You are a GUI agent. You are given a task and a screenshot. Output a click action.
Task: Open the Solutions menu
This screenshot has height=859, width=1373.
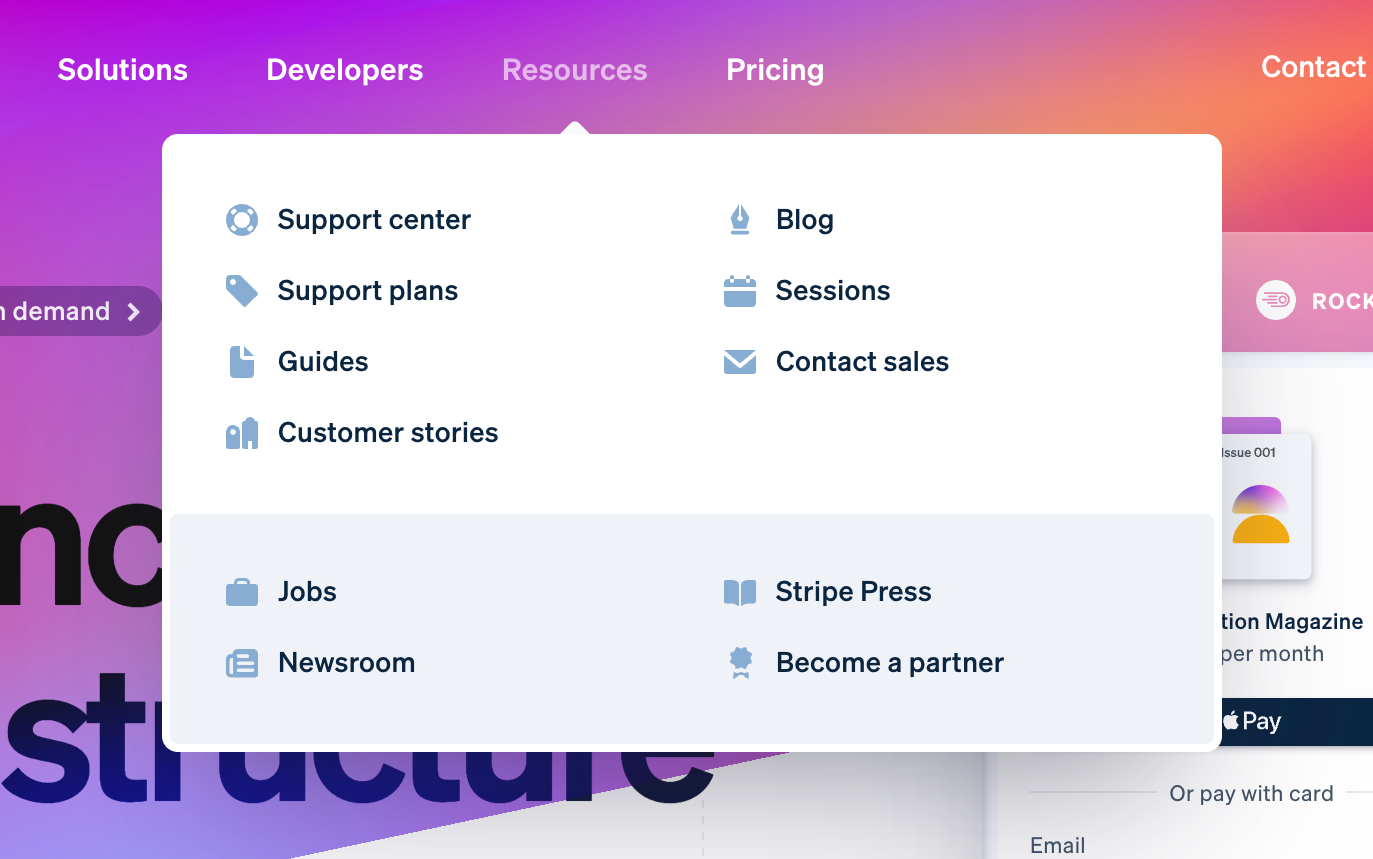pos(122,70)
